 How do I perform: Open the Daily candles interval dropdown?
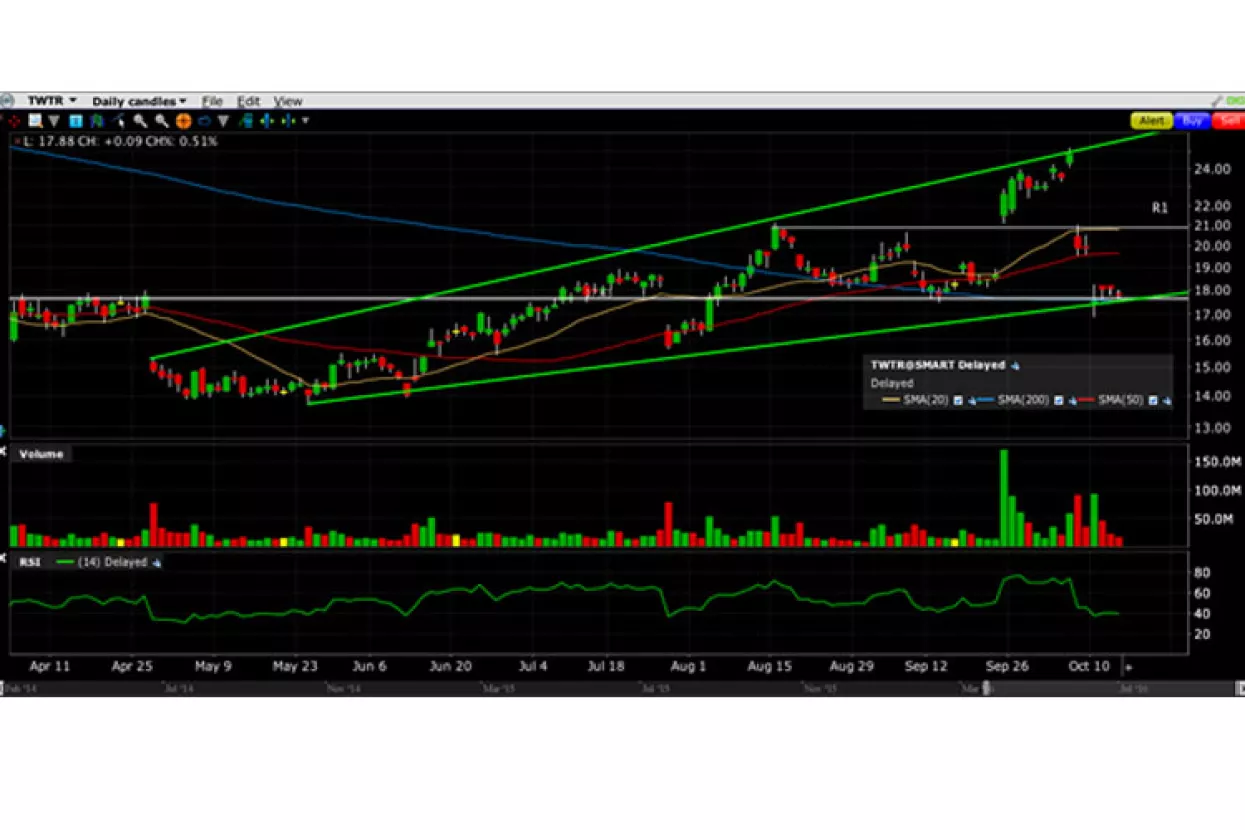(139, 101)
